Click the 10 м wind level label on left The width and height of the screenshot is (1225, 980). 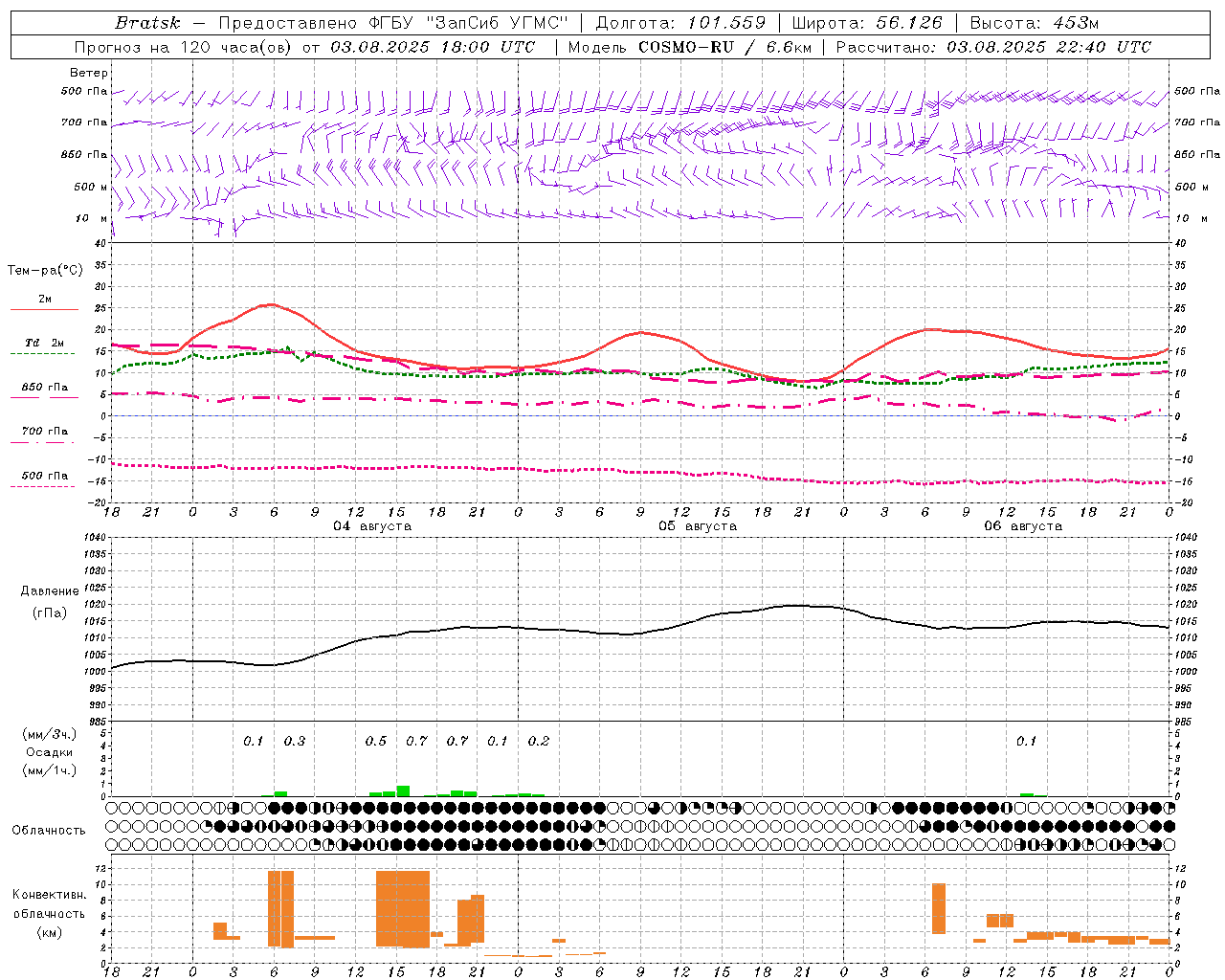(x=92, y=218)
